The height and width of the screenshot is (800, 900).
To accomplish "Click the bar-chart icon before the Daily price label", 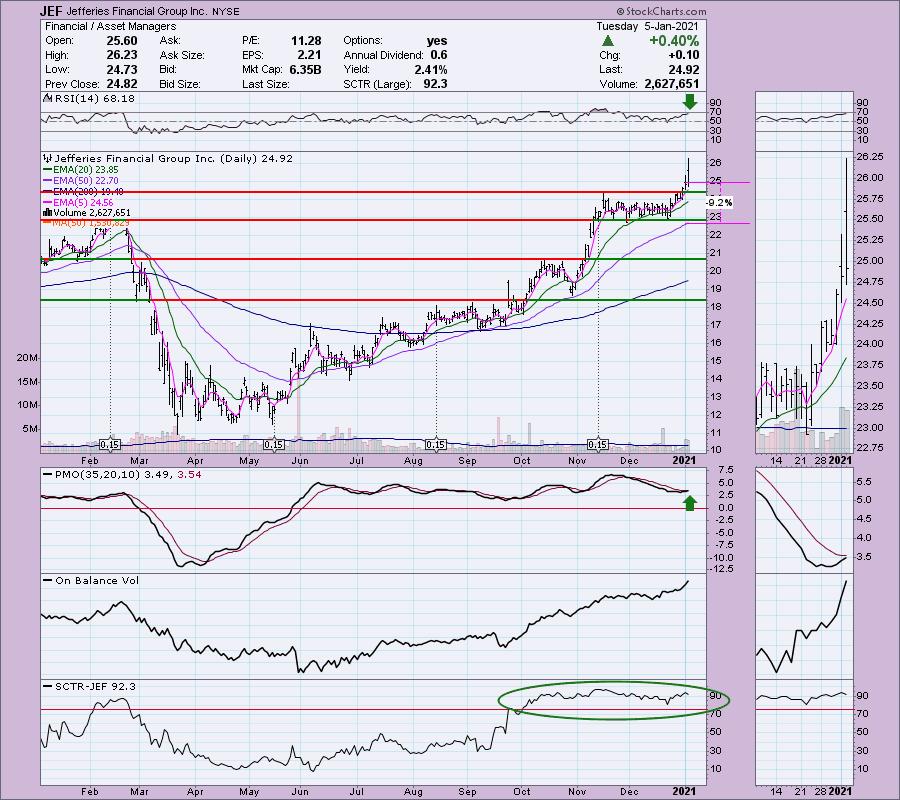I will click(48, 158).
